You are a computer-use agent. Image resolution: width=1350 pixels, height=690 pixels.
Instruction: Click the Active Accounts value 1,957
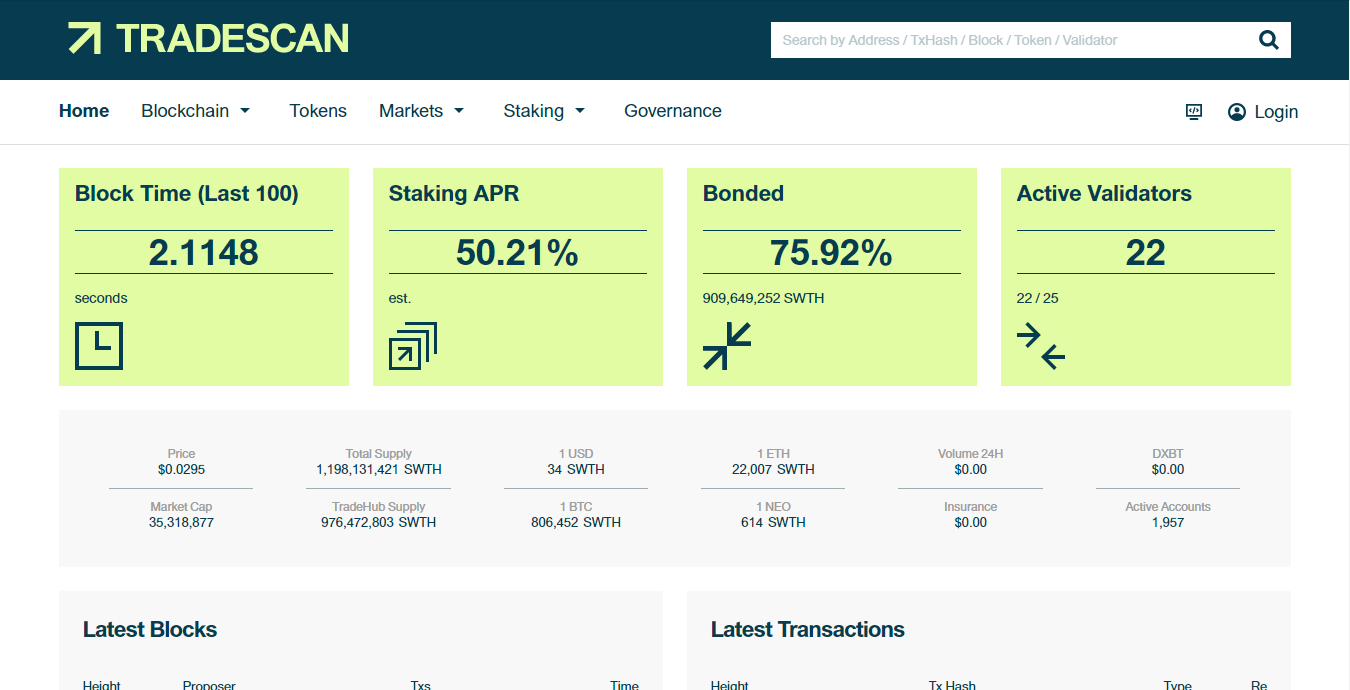(x=1168, y=522)
